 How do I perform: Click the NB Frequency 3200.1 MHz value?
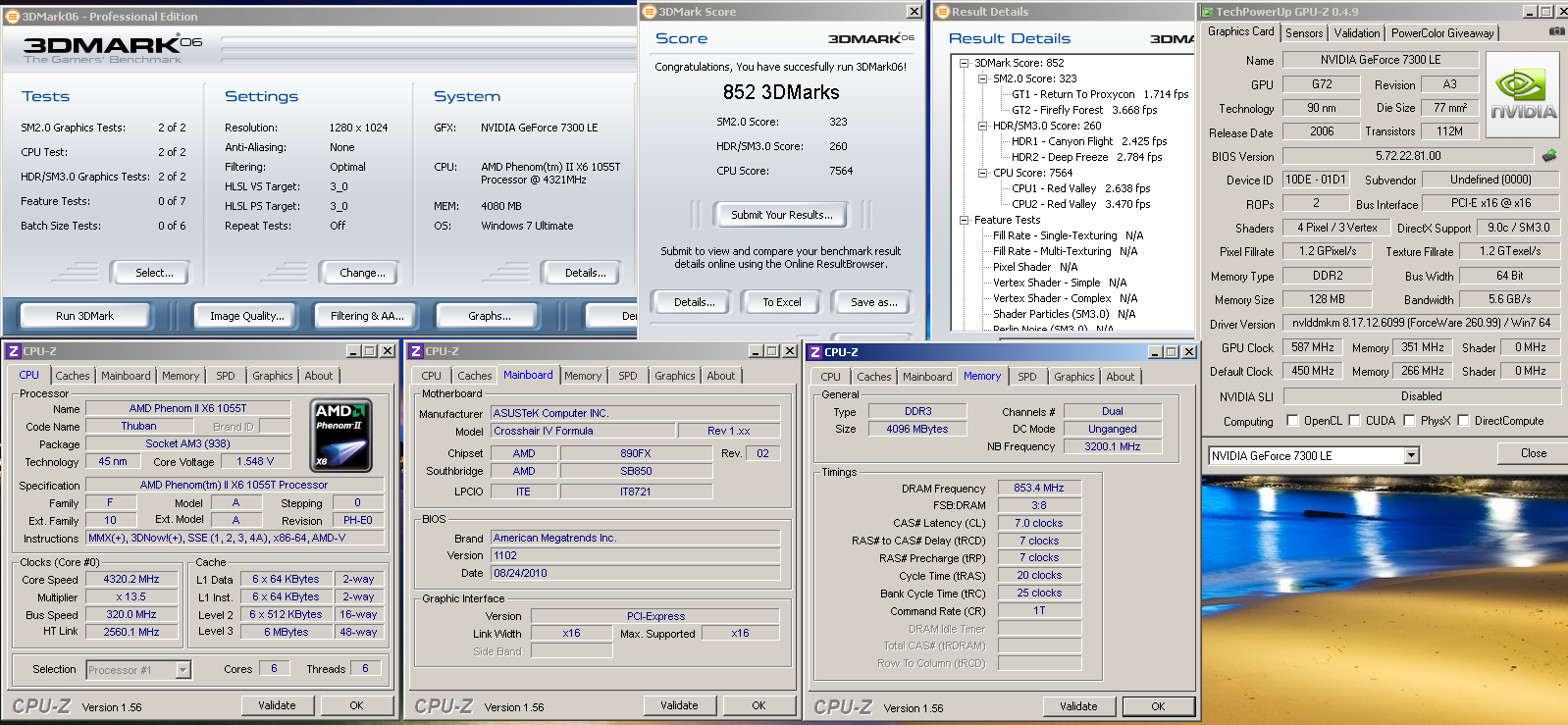pyautogui.click(x=1112, y=446)
